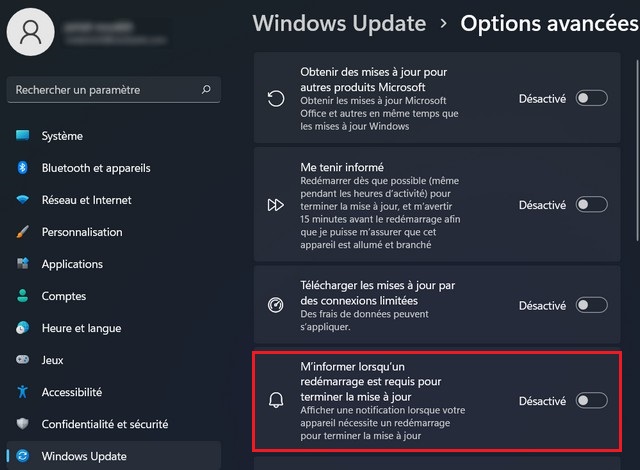
Task: Enable updates for other Microsoft products toggle
Action: 591,98
